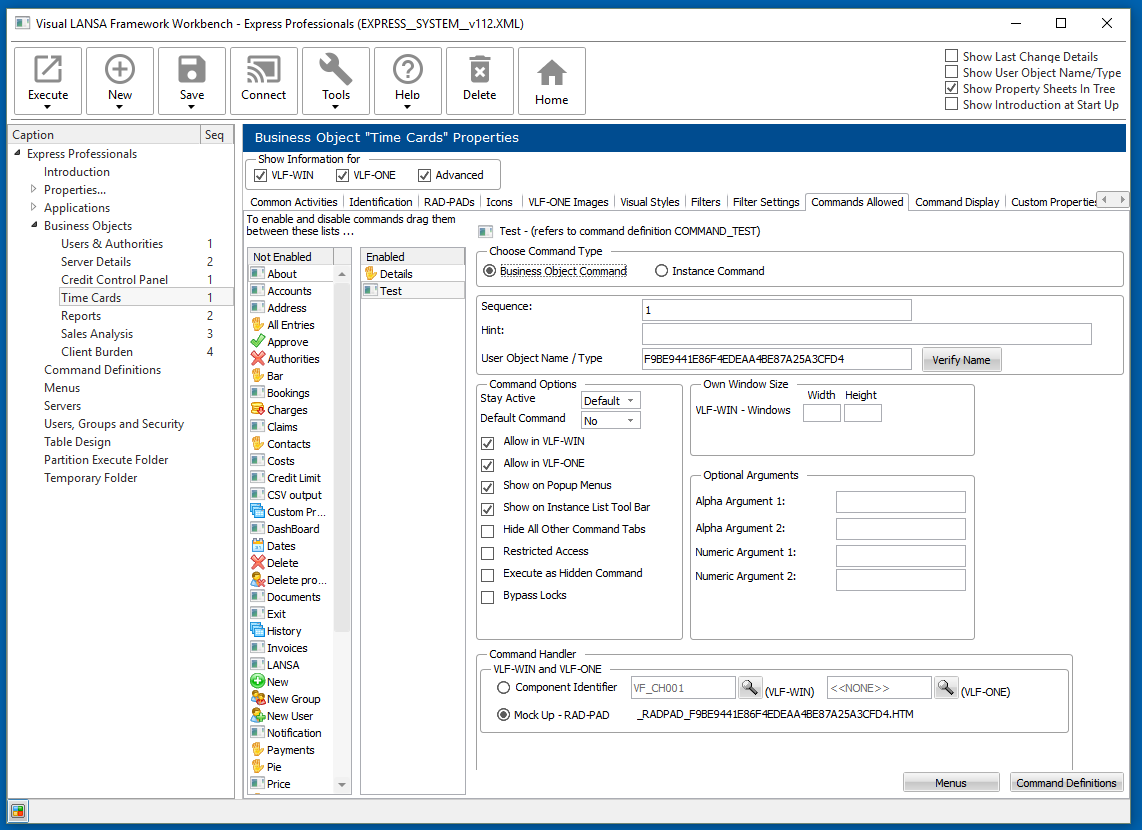Select Test in the Enabled list
Screen dimensions: 1142x830
coord(412,290)
